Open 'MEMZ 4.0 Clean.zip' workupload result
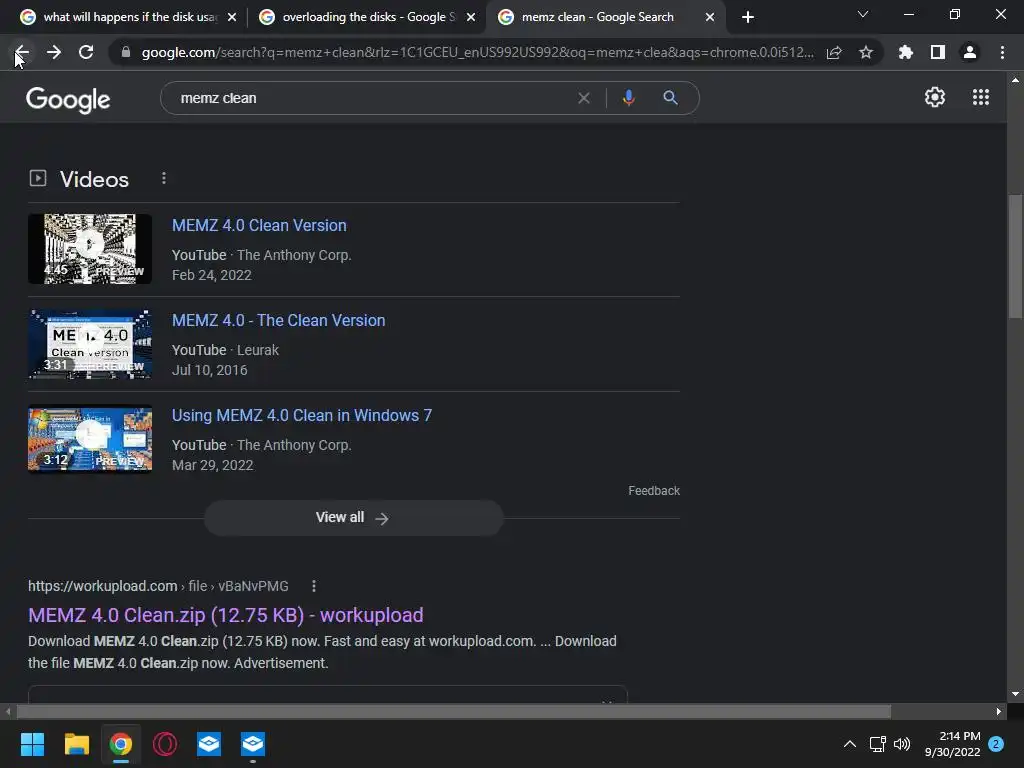Viewport: 1024px width, 768px height. (x=225, y=615)
